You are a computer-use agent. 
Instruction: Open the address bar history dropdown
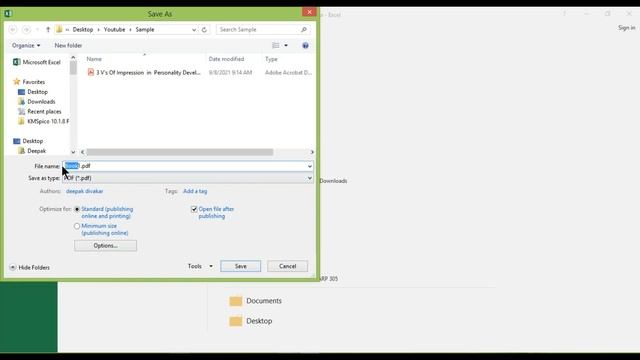[x=194, y=29]
